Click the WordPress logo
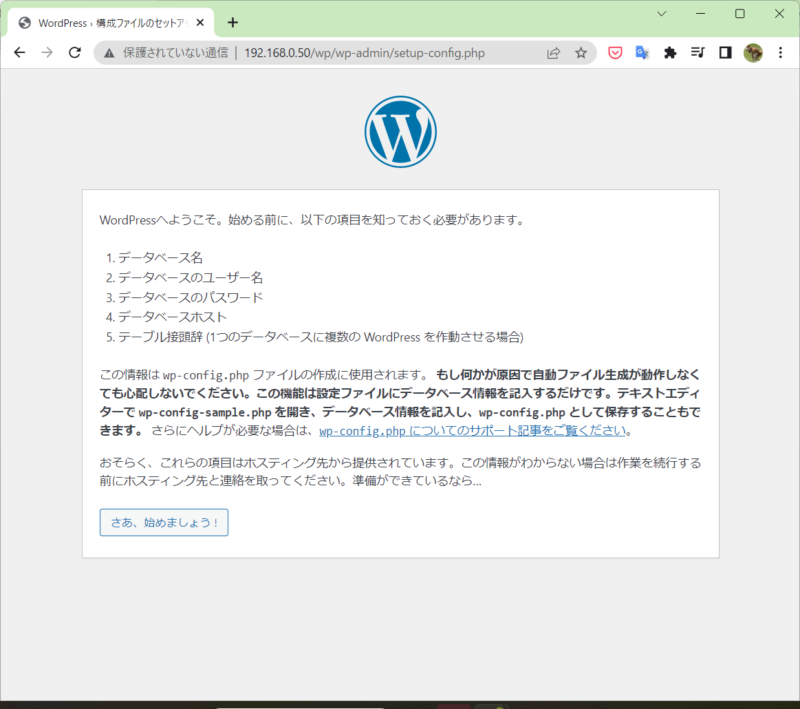 pos(401,132)
